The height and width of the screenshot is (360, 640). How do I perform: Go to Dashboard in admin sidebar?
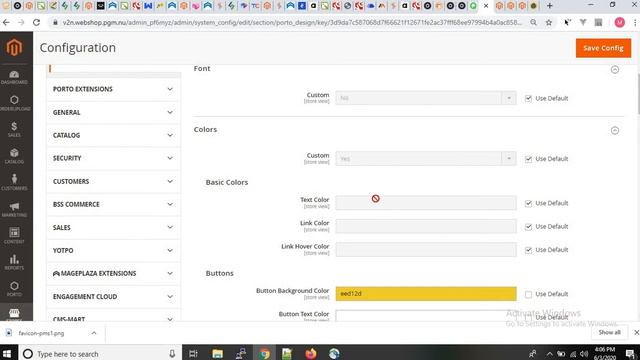14,77
